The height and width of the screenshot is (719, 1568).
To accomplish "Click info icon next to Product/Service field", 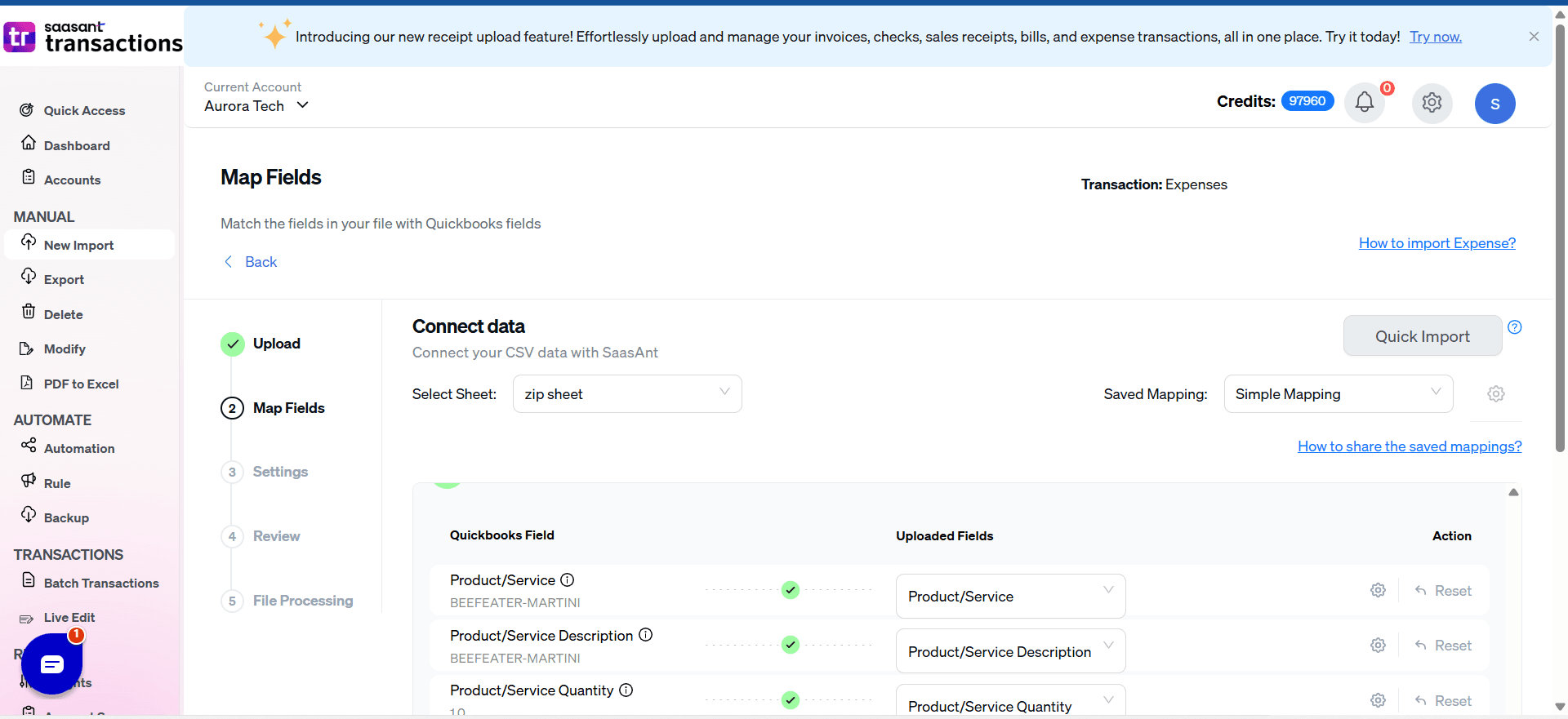I will point(568,580).
